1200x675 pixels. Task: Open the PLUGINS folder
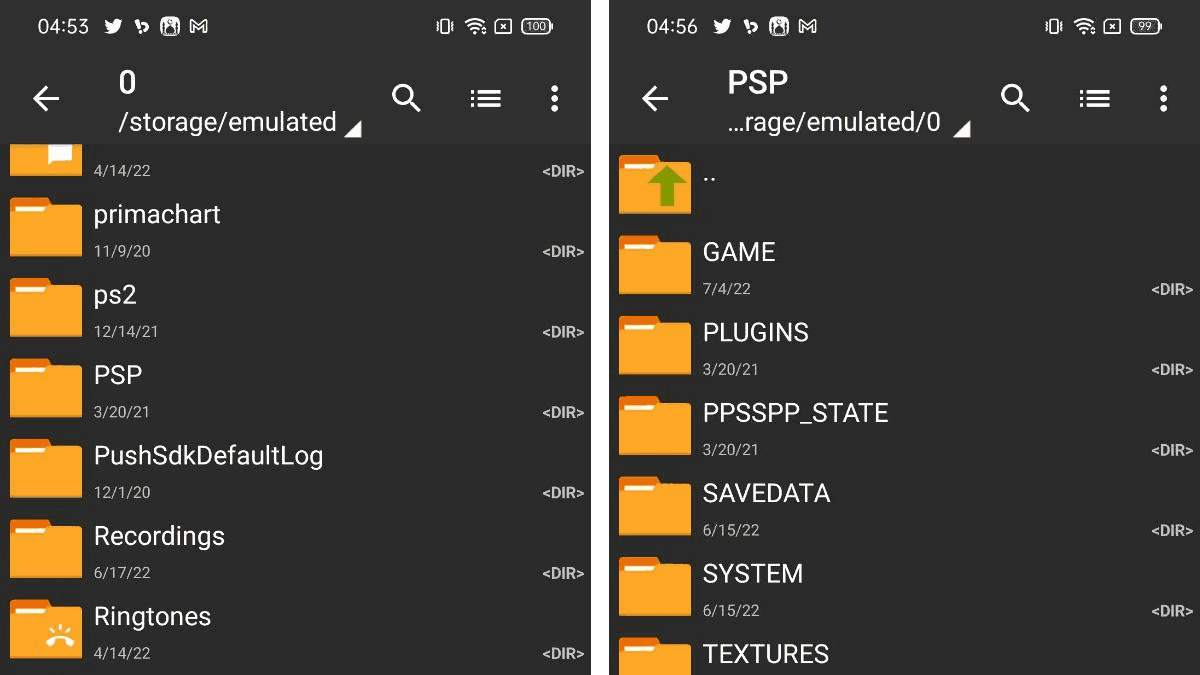[755, 333]
